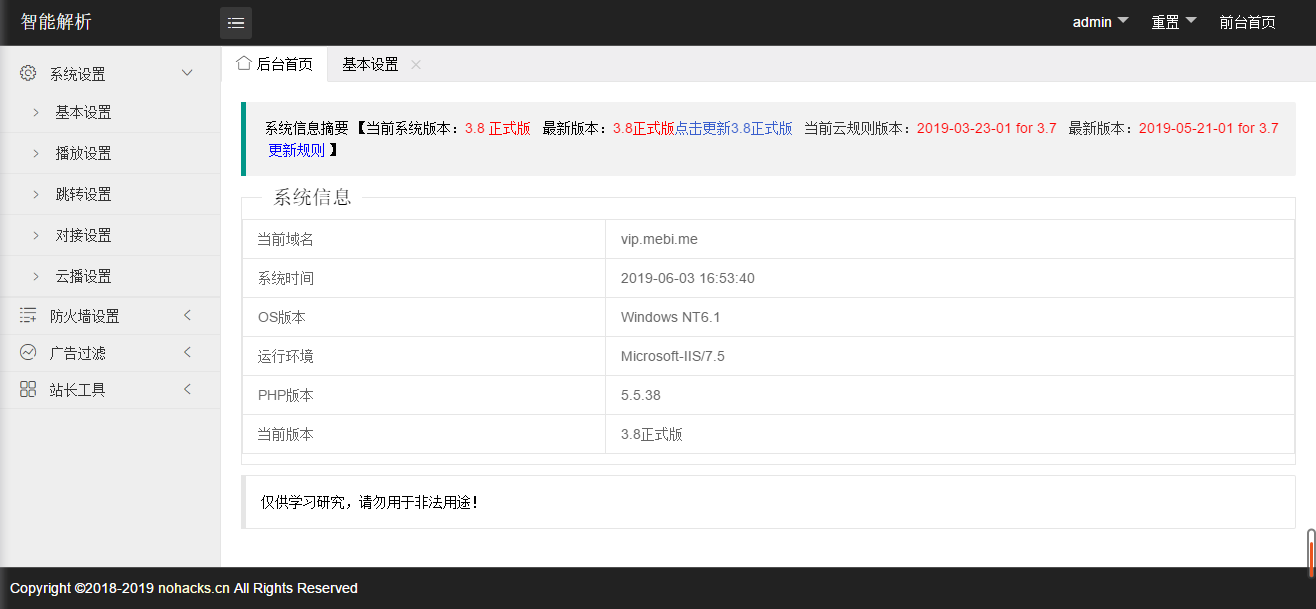Viewport: 1316px width, 609px height.
Task: Click the 运行环境 label cell
Action: [x=424, y=356]
